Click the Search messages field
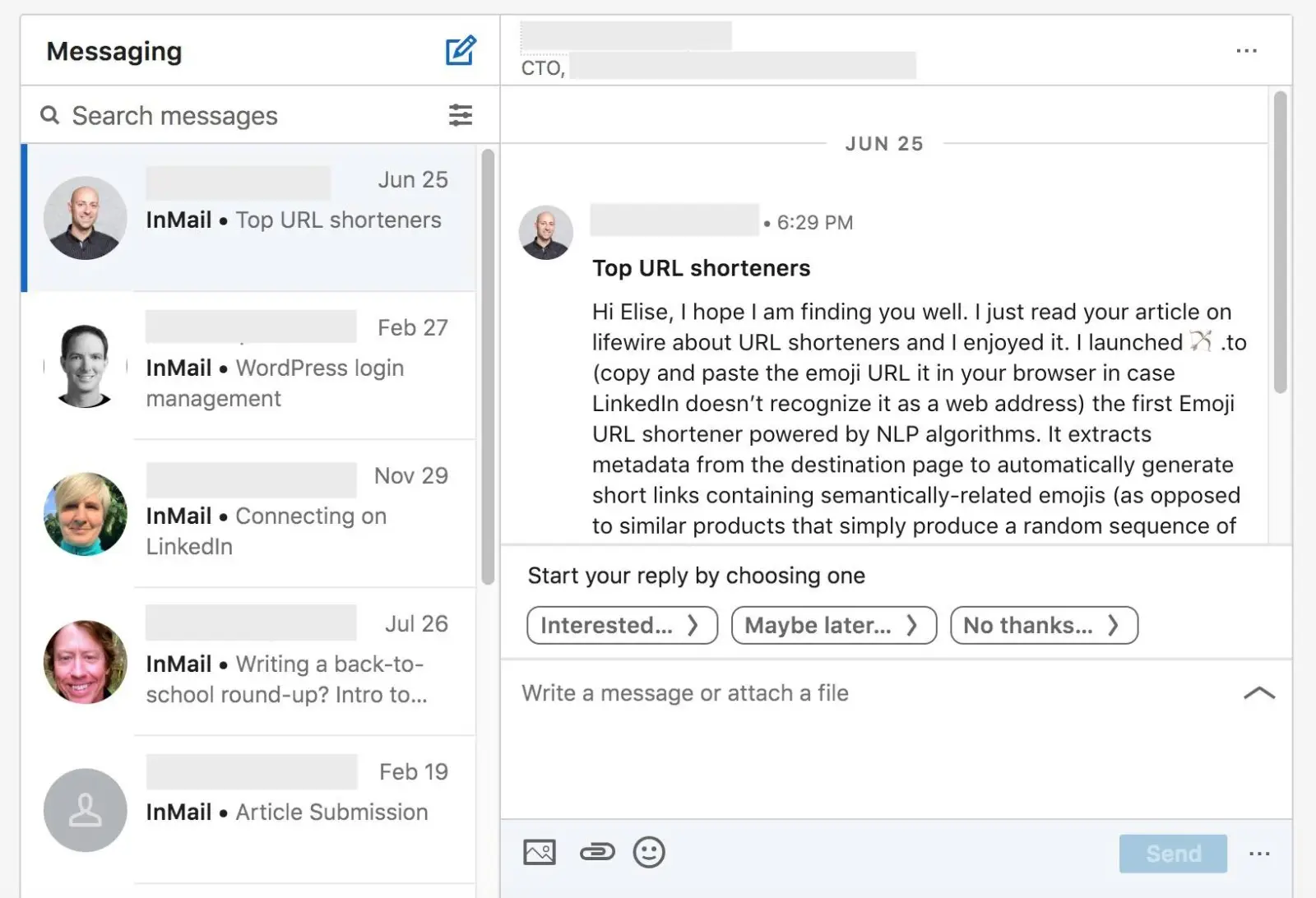Viewport: 1316px width, 898px height. (247, 115)
